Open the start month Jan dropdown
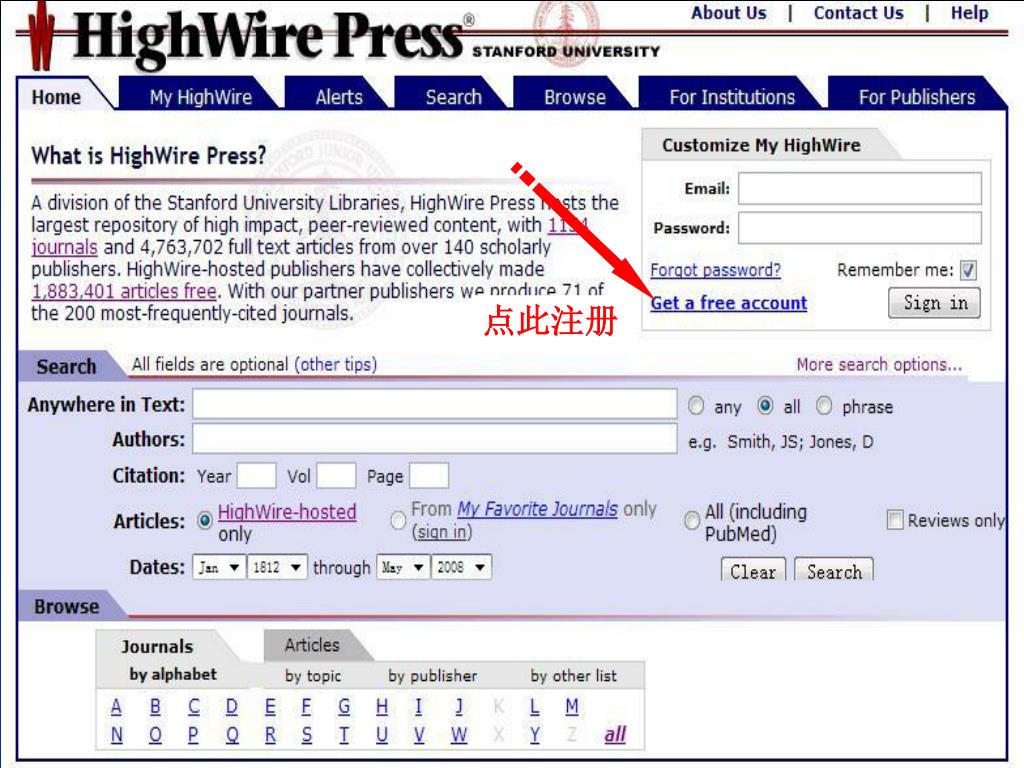Image resolution: width=1024 pixels, height=768 pixels. click(x=219, y=568)
